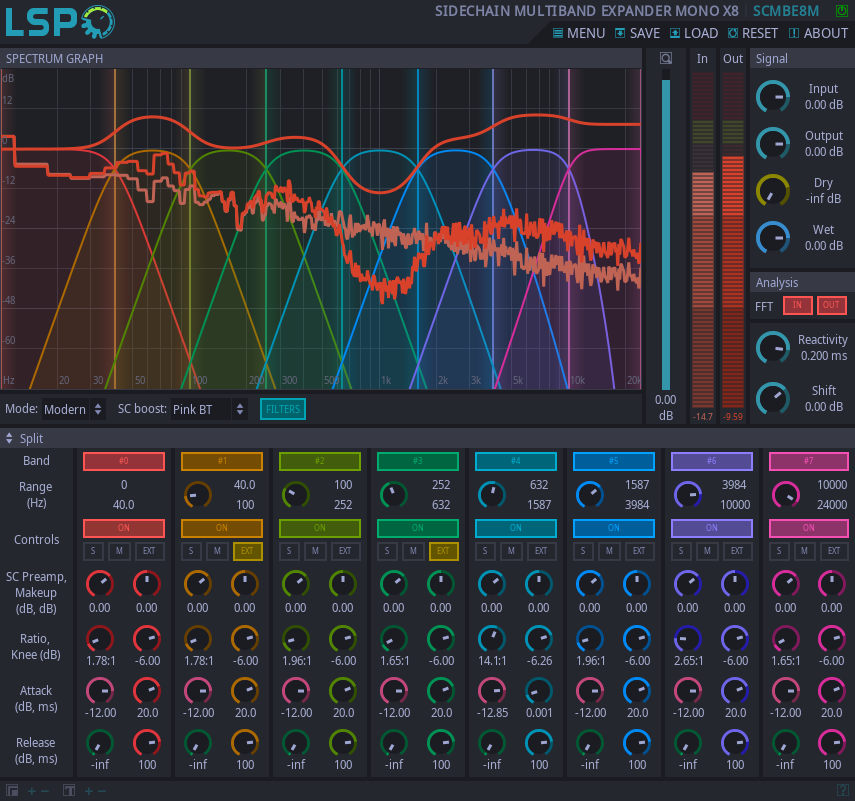Click minus next to font scaling icon

[101, 791]
